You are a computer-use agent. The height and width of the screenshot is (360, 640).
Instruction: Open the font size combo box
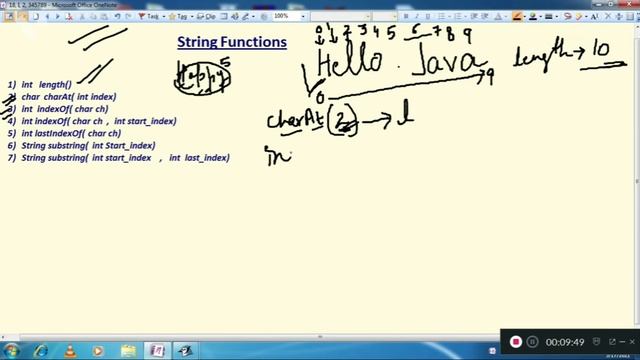tap(384, 16)
